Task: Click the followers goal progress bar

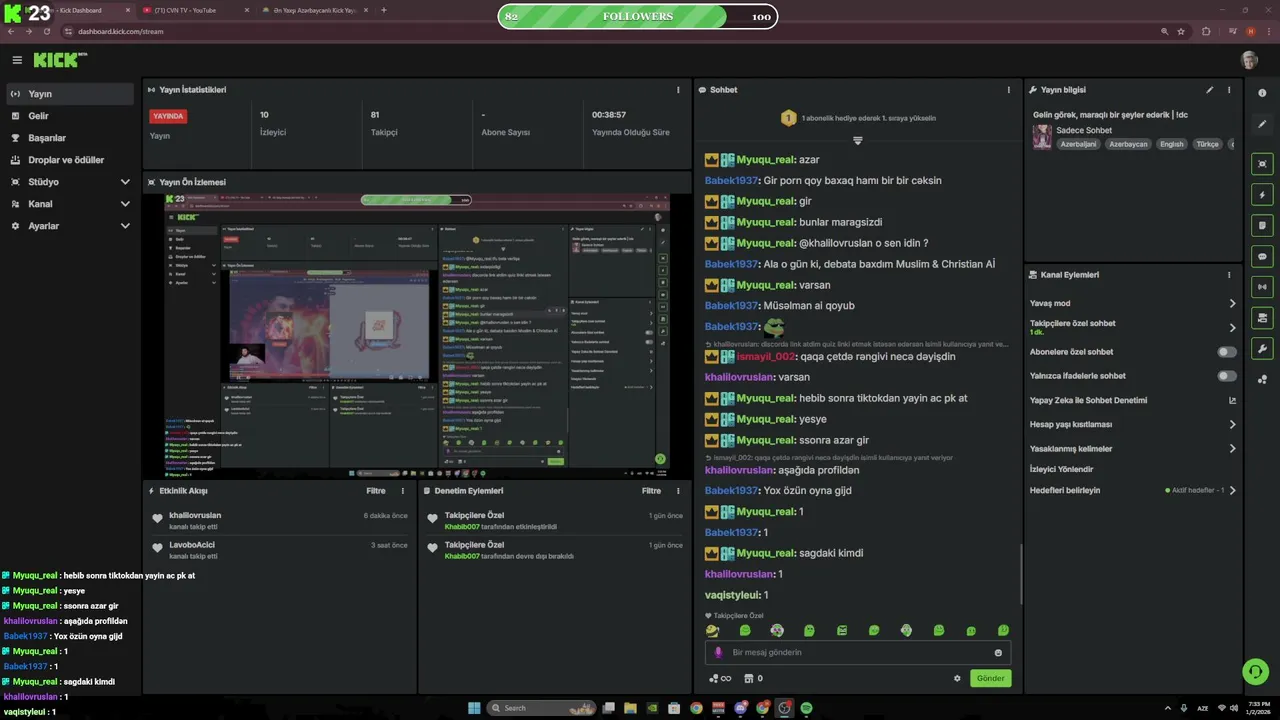Action: click(x=638, y=17)
